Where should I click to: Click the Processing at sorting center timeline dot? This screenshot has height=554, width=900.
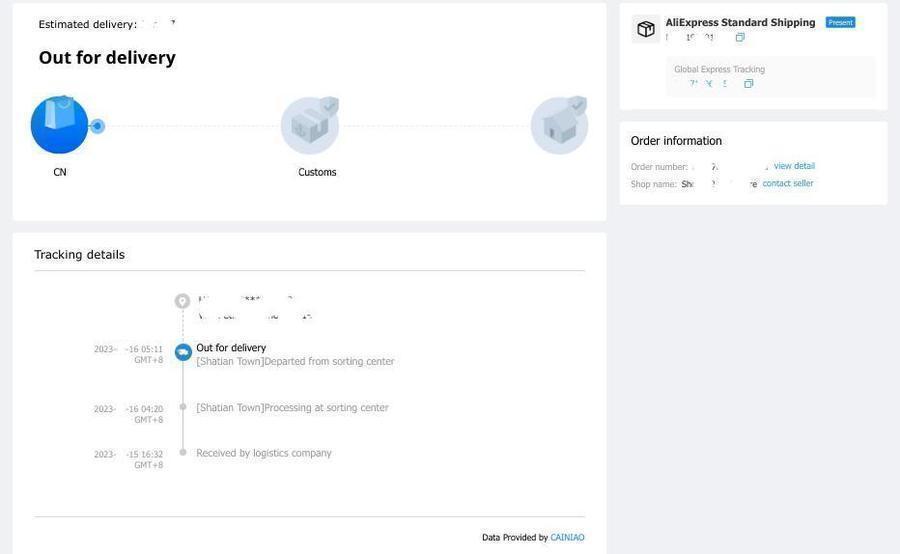[183, 407]
